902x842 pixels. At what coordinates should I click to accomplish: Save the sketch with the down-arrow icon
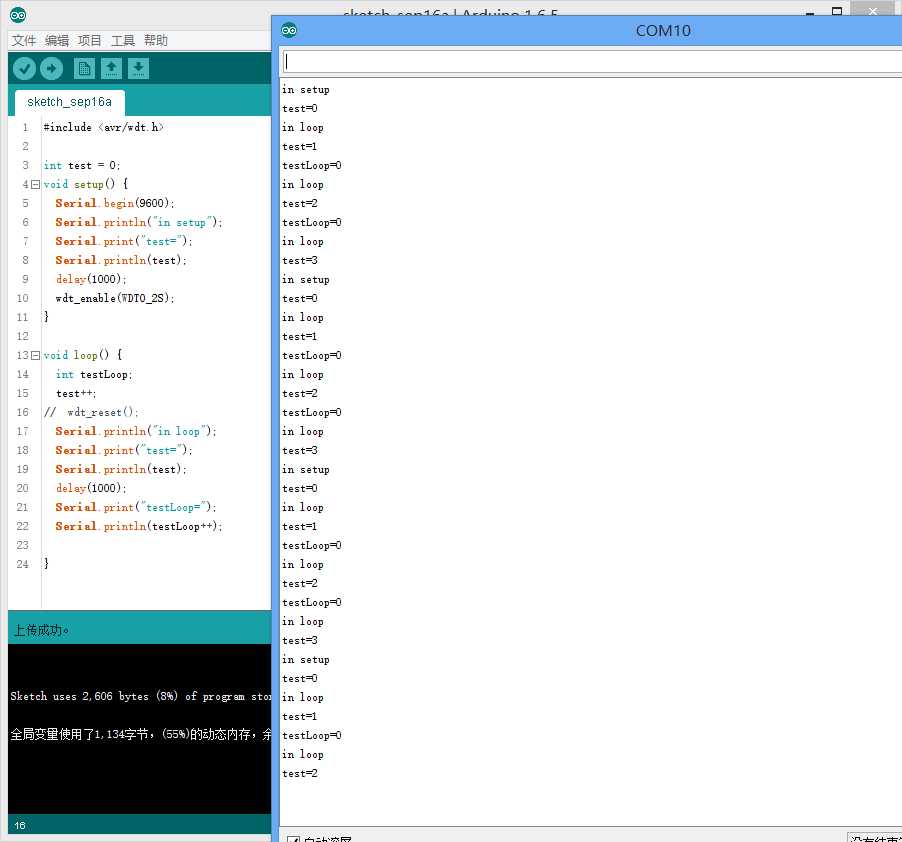[138, 68]
